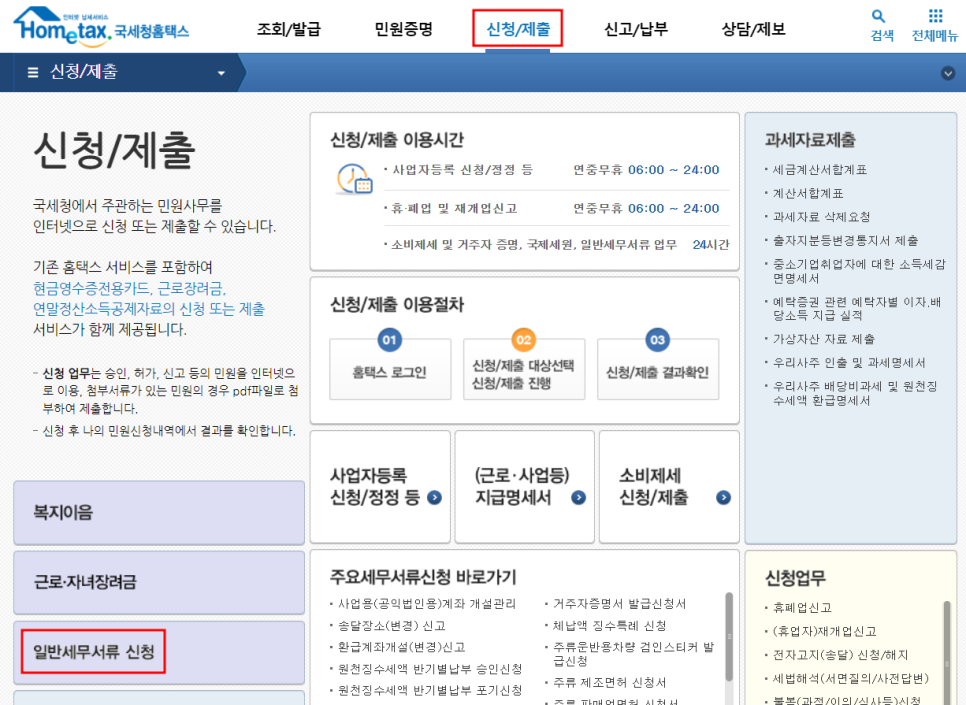This screenshot has width=966, height=705.
Task: Open 사업자등록 신청/정정 등 card
Action: tap(380, 487)
